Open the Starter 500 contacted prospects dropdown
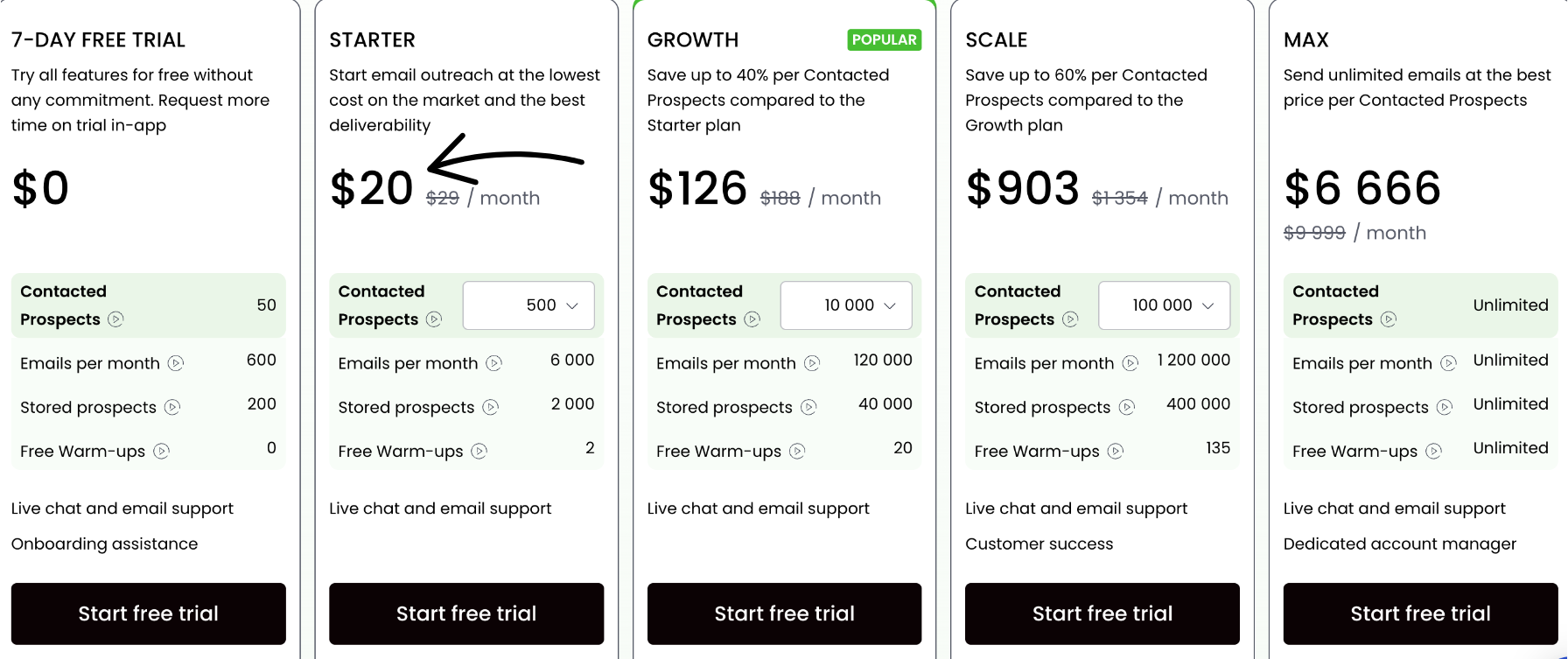 528,305
